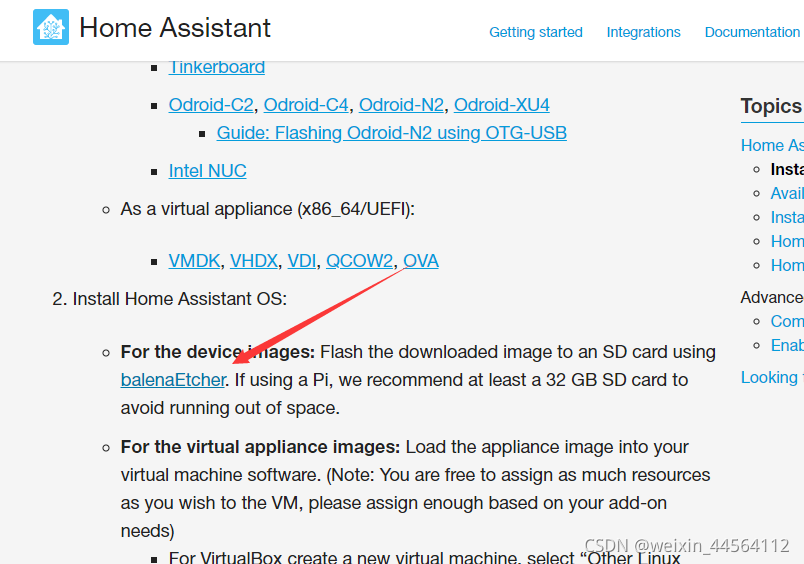The image size is (804, 564).
Task: Click the Advance… sidebar heading
Action: [x=772, y=297]
